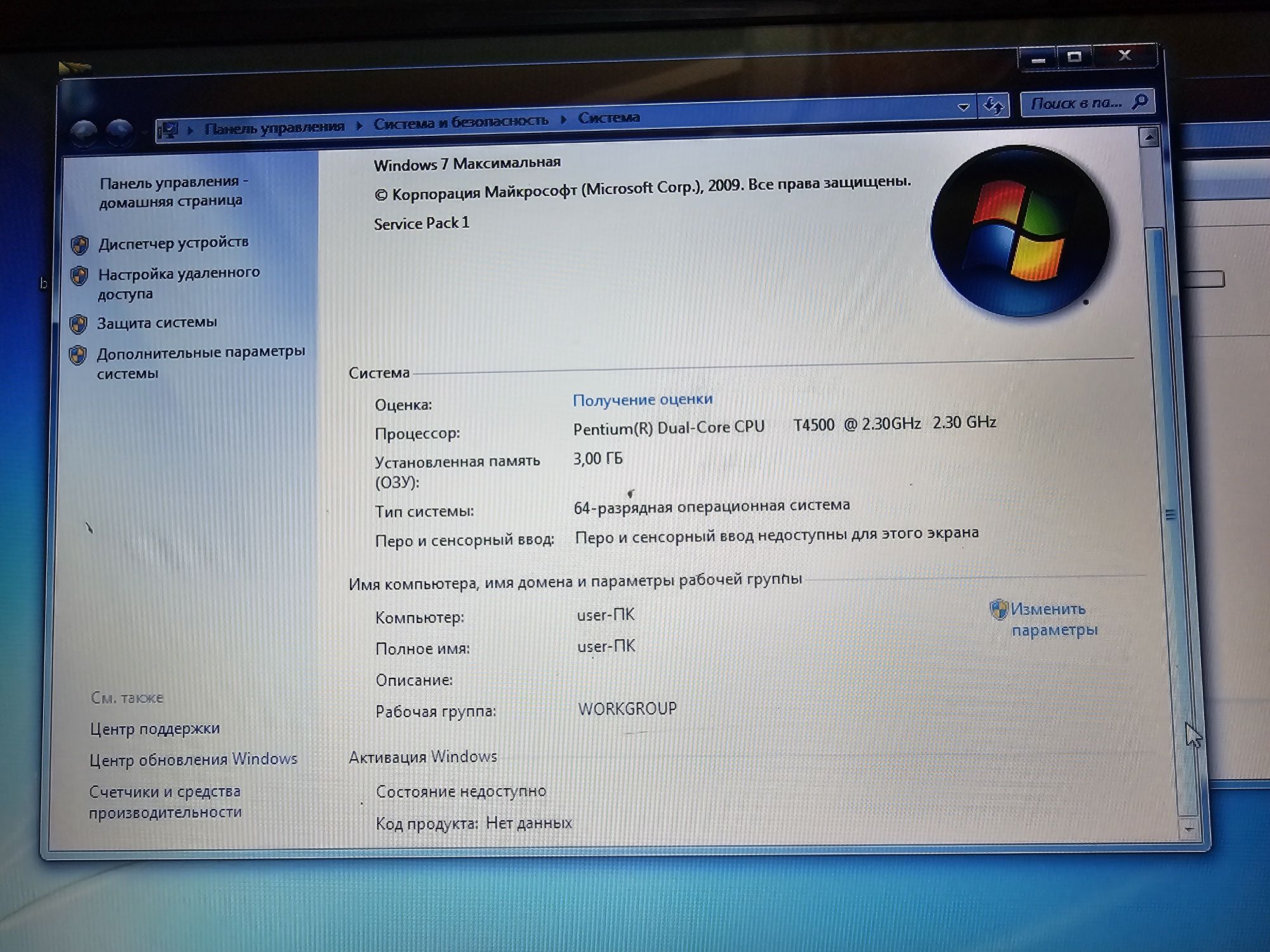Viewport: 1270px width, 952px height.
Task: Open Защита системы settings
Action: tap(157, 323)
